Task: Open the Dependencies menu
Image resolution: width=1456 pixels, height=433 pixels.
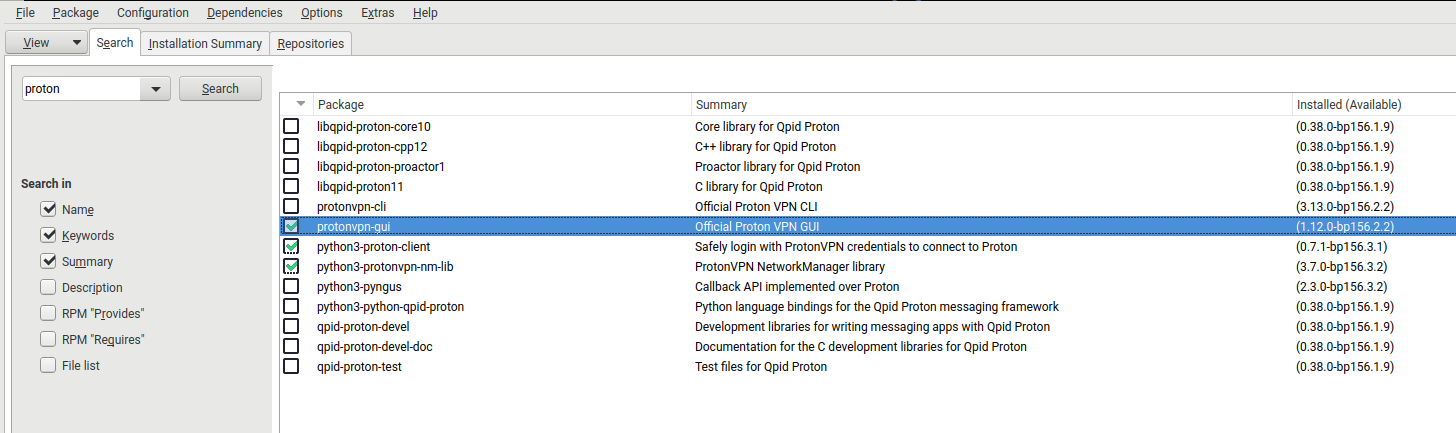Action: pos(244,13)
